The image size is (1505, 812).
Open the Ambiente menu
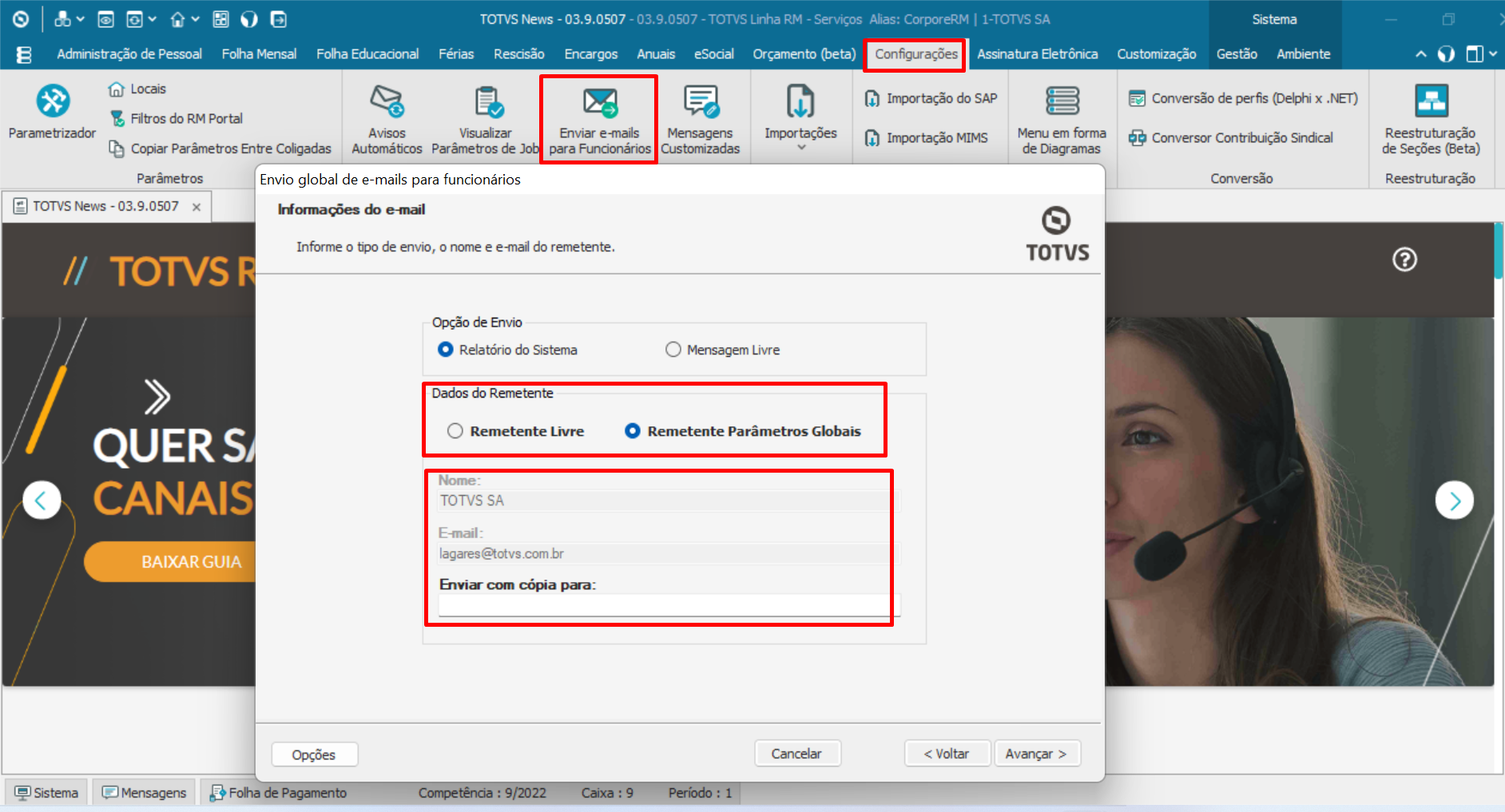click(x=1304, y=54)
